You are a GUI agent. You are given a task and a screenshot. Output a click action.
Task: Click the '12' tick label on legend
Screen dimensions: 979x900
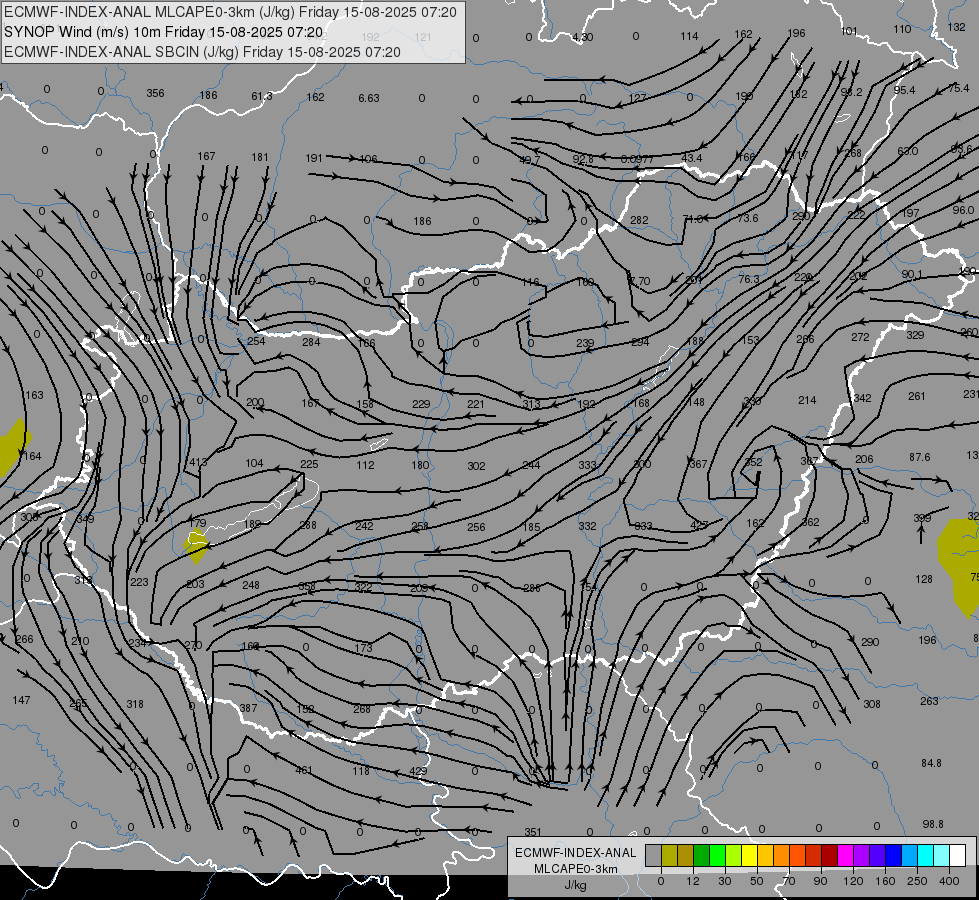click(x=692, y=881)
